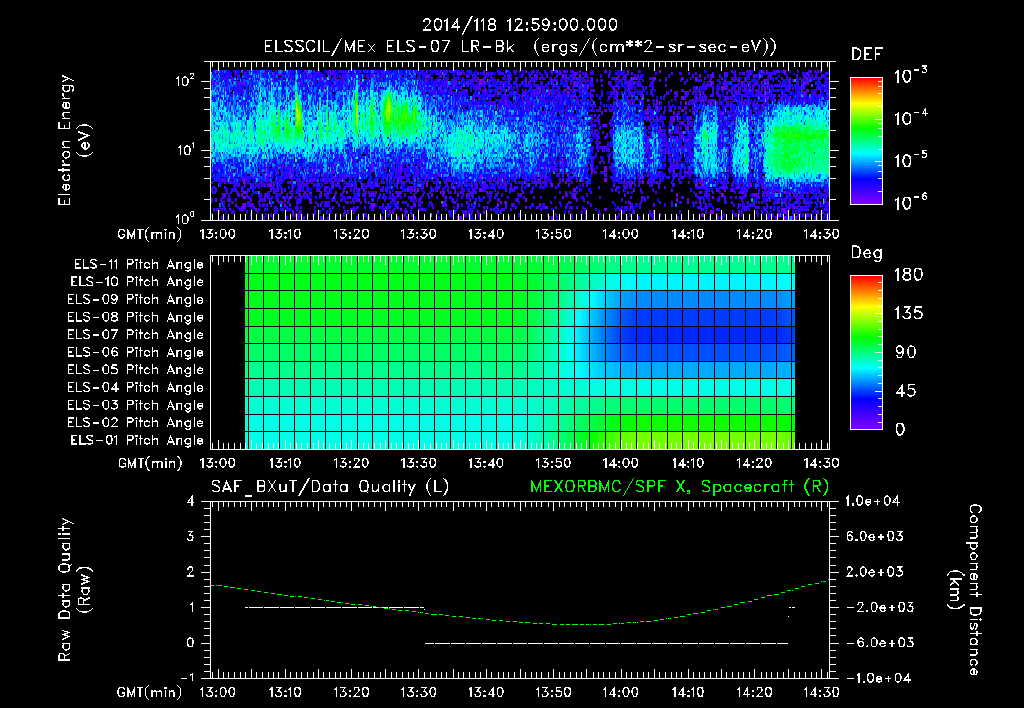Viewport: 1024px width, 708px height.
Task: Select the SAF_BXuT/Data Quality (L) heading
Action: coord(330,487)
